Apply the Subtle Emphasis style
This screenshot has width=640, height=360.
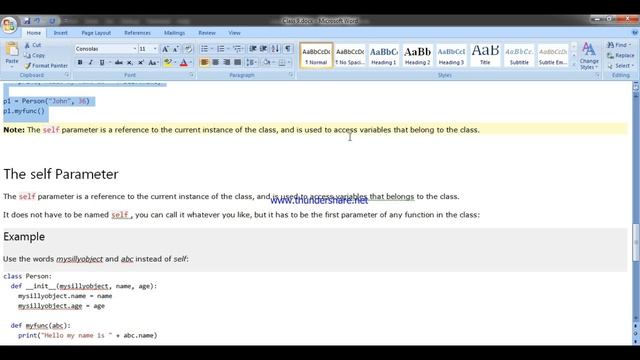click(x=553, y=56)
